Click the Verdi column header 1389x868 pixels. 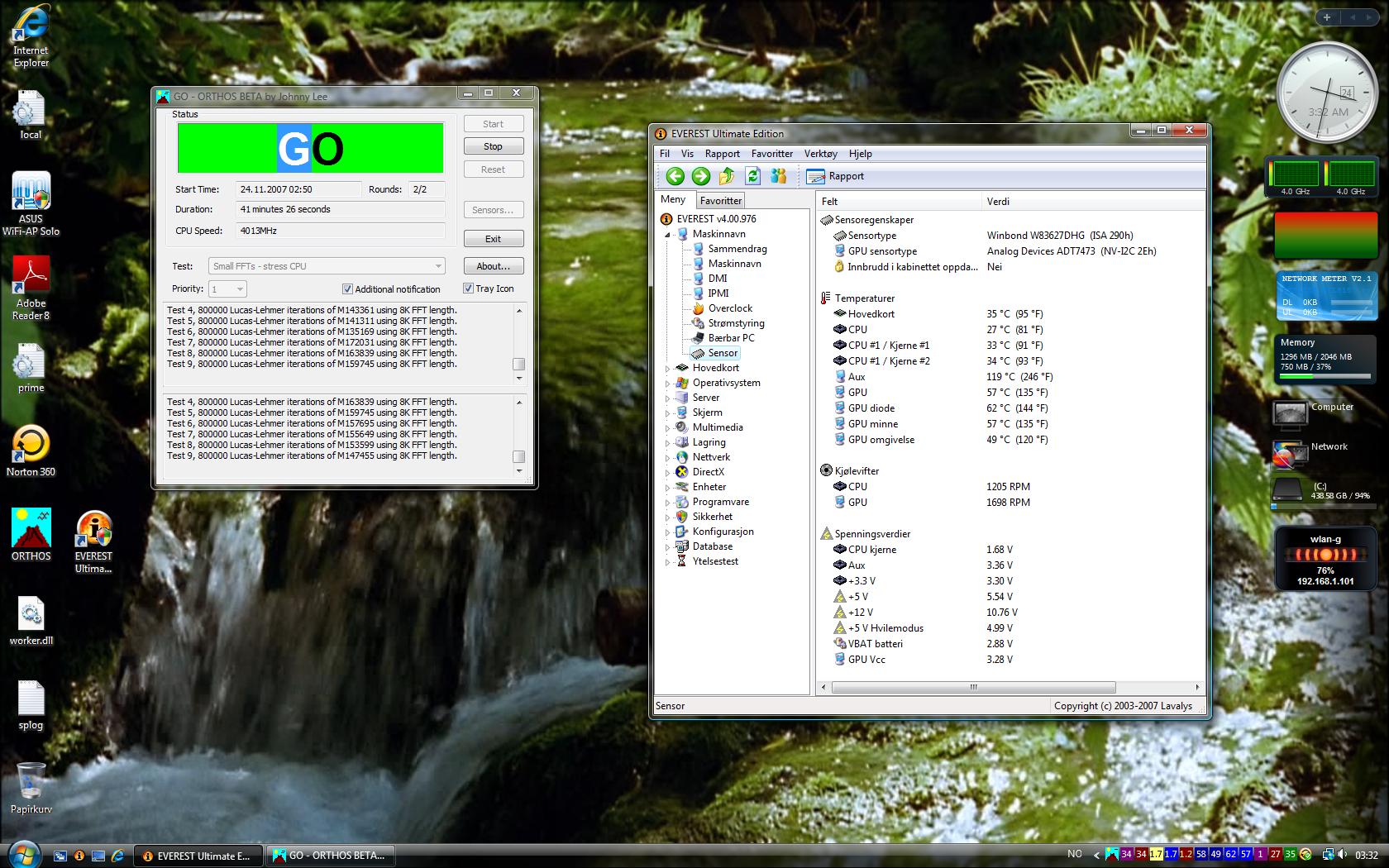pyautogui.click(x=1093, y=202)
